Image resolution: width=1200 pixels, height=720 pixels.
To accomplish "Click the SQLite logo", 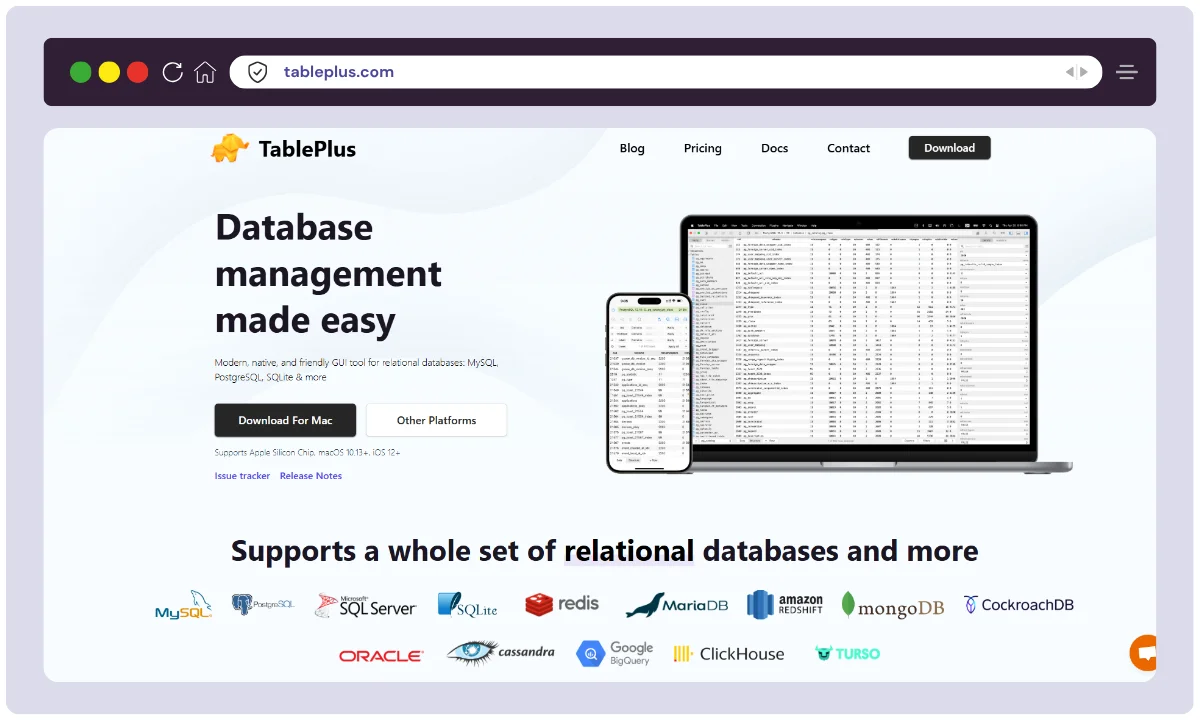I will [x=467, y=605].
